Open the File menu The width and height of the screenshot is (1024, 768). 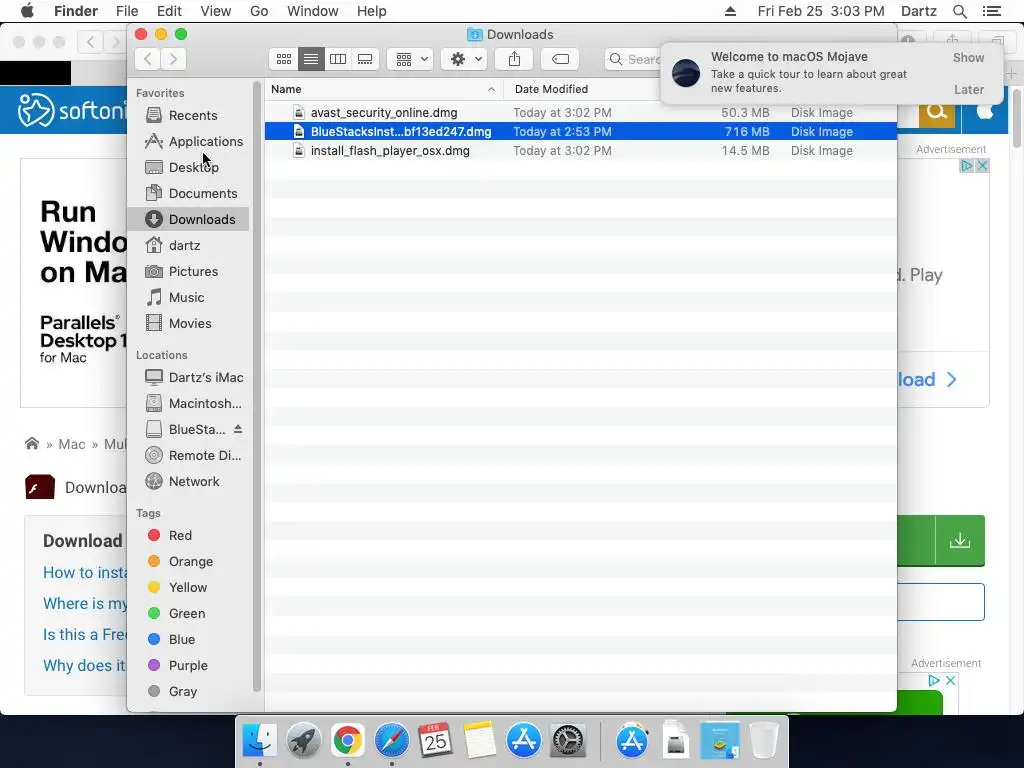pyautogui.click(x=127, y=11)
